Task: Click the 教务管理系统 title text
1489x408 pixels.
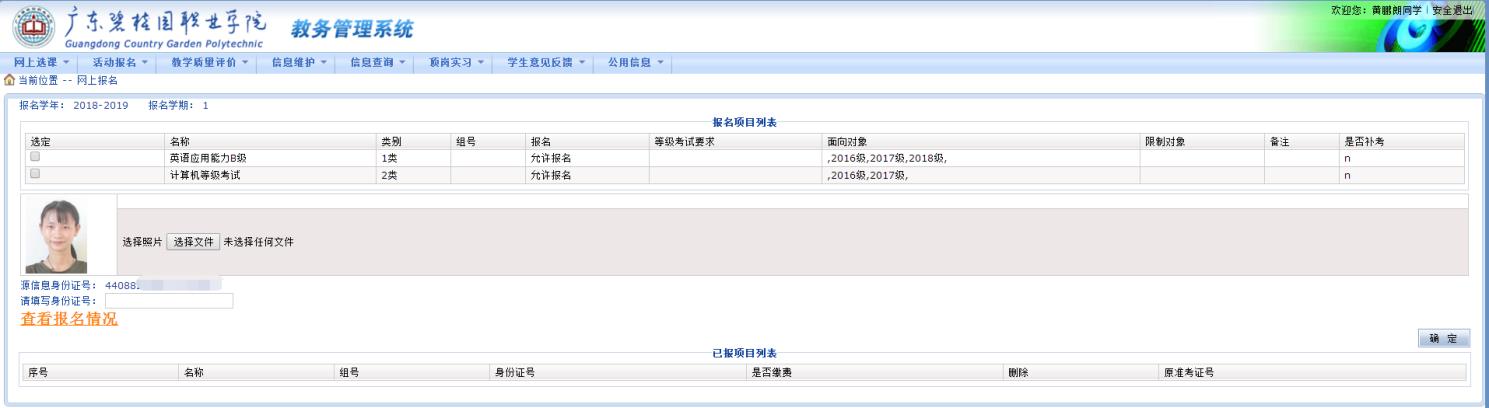Action: pyautogui.click(x=352, y=29)
